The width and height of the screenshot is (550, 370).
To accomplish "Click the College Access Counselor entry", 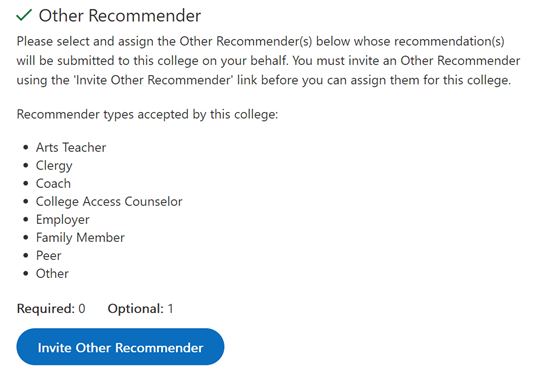I will pos(109,201).
